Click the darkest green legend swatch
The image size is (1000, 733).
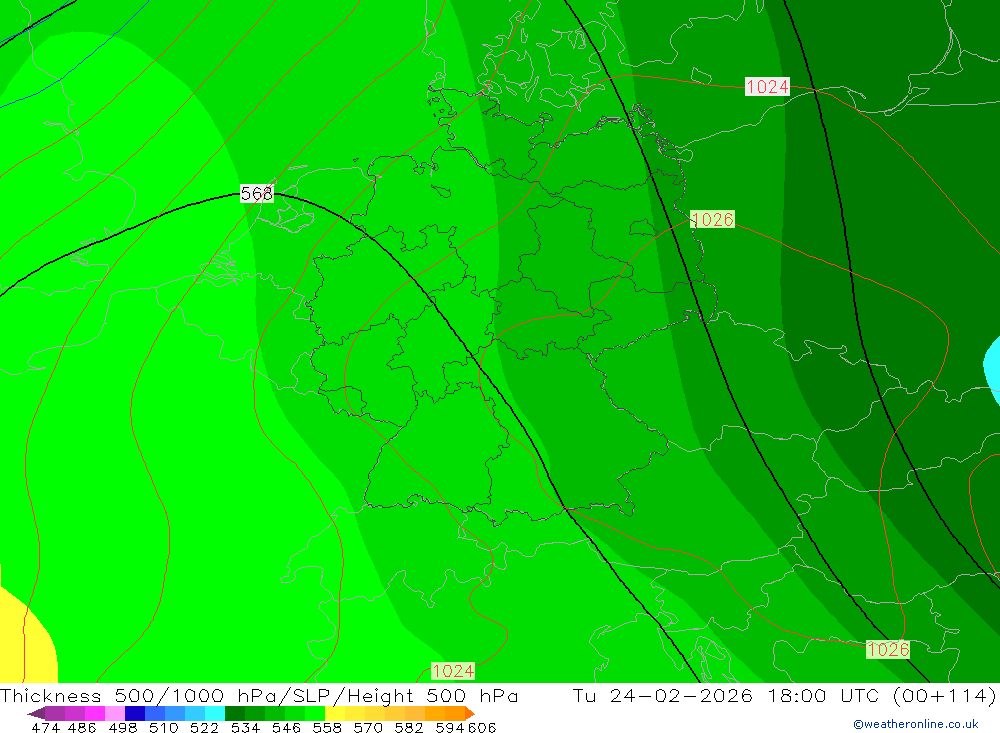click(x=235, y=713)
